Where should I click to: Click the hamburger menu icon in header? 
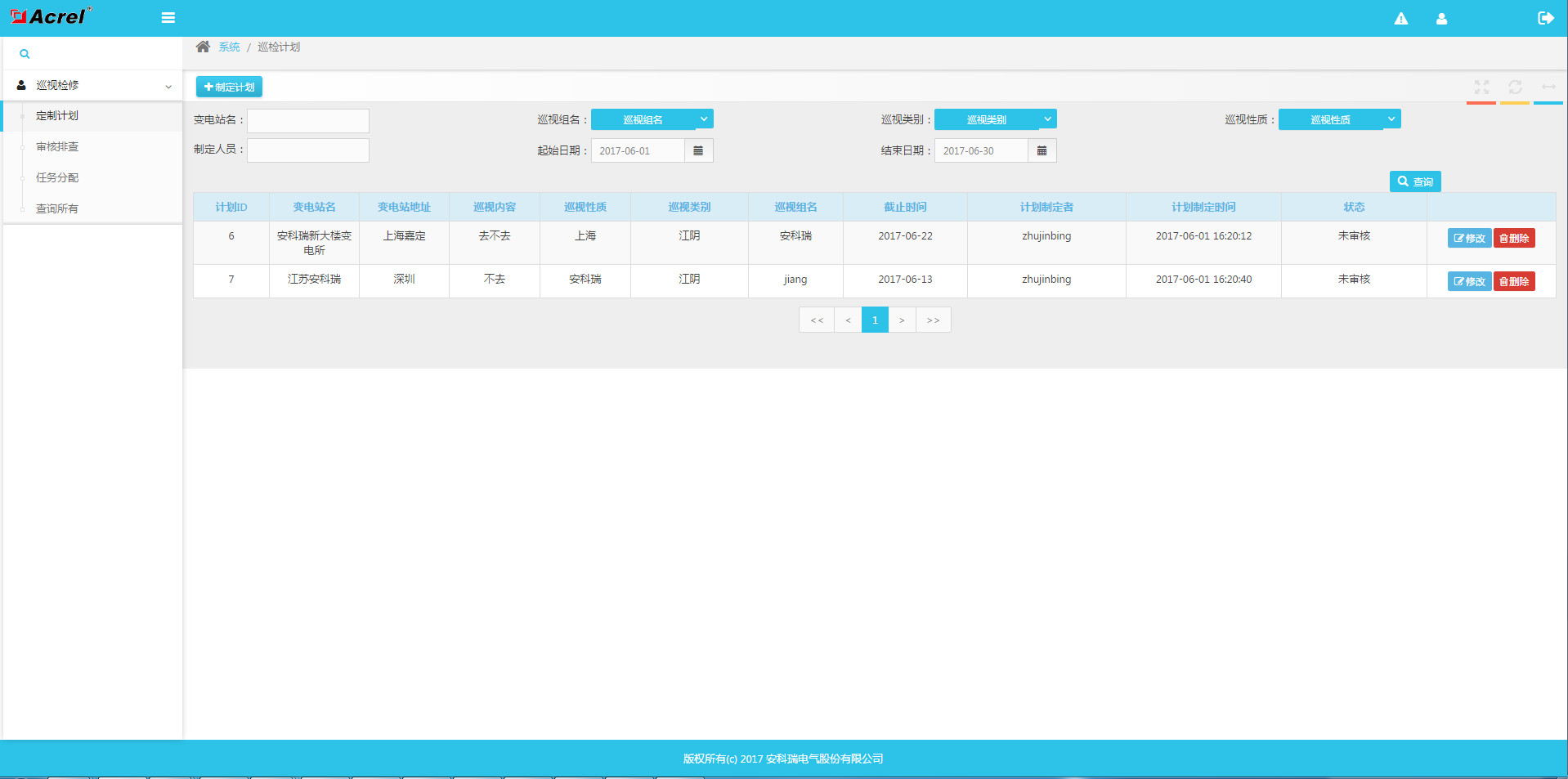pyautogui.click(x=168, y=18)
